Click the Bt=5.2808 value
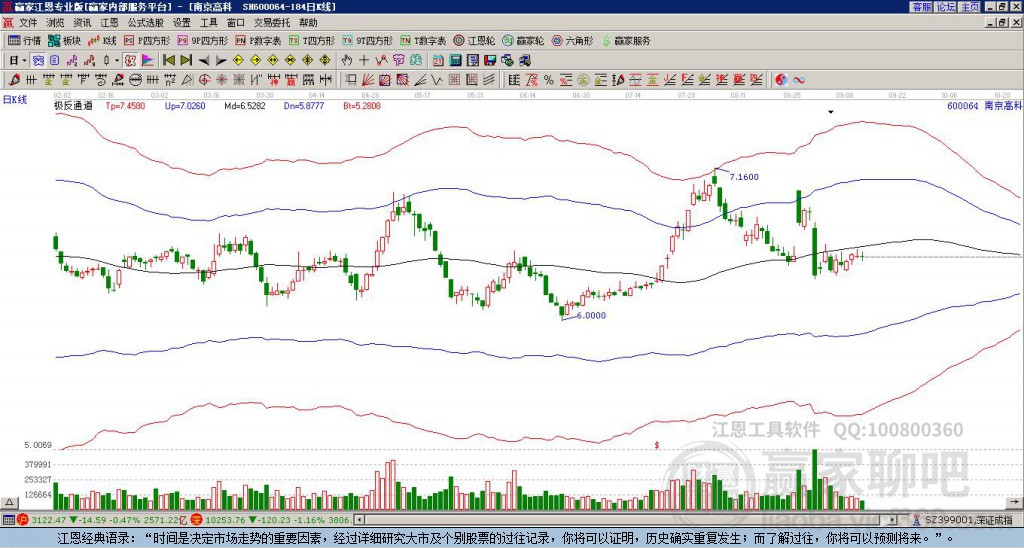 click(362, 105)
